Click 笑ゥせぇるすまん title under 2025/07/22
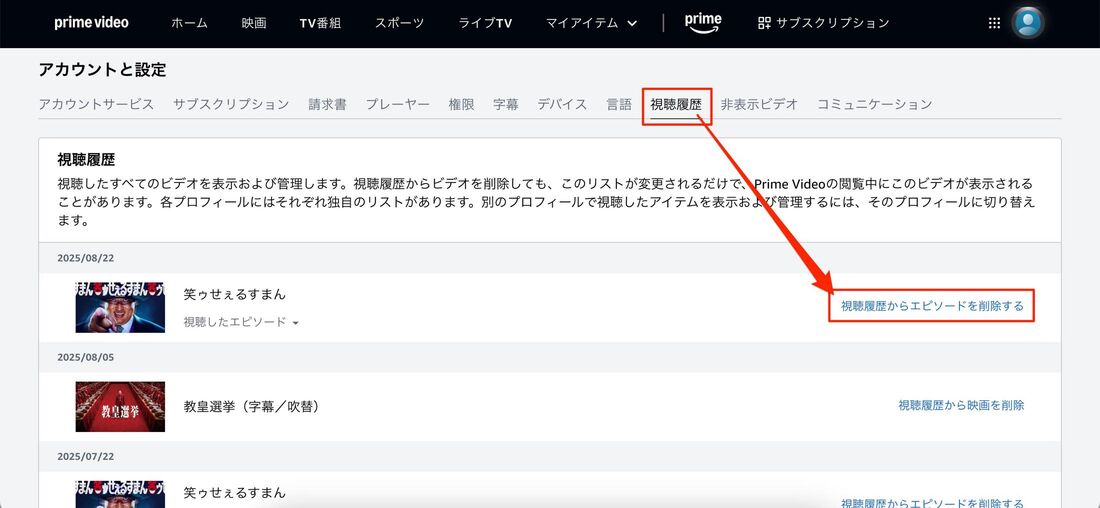The image size is (1100, 508). (234, 493)
